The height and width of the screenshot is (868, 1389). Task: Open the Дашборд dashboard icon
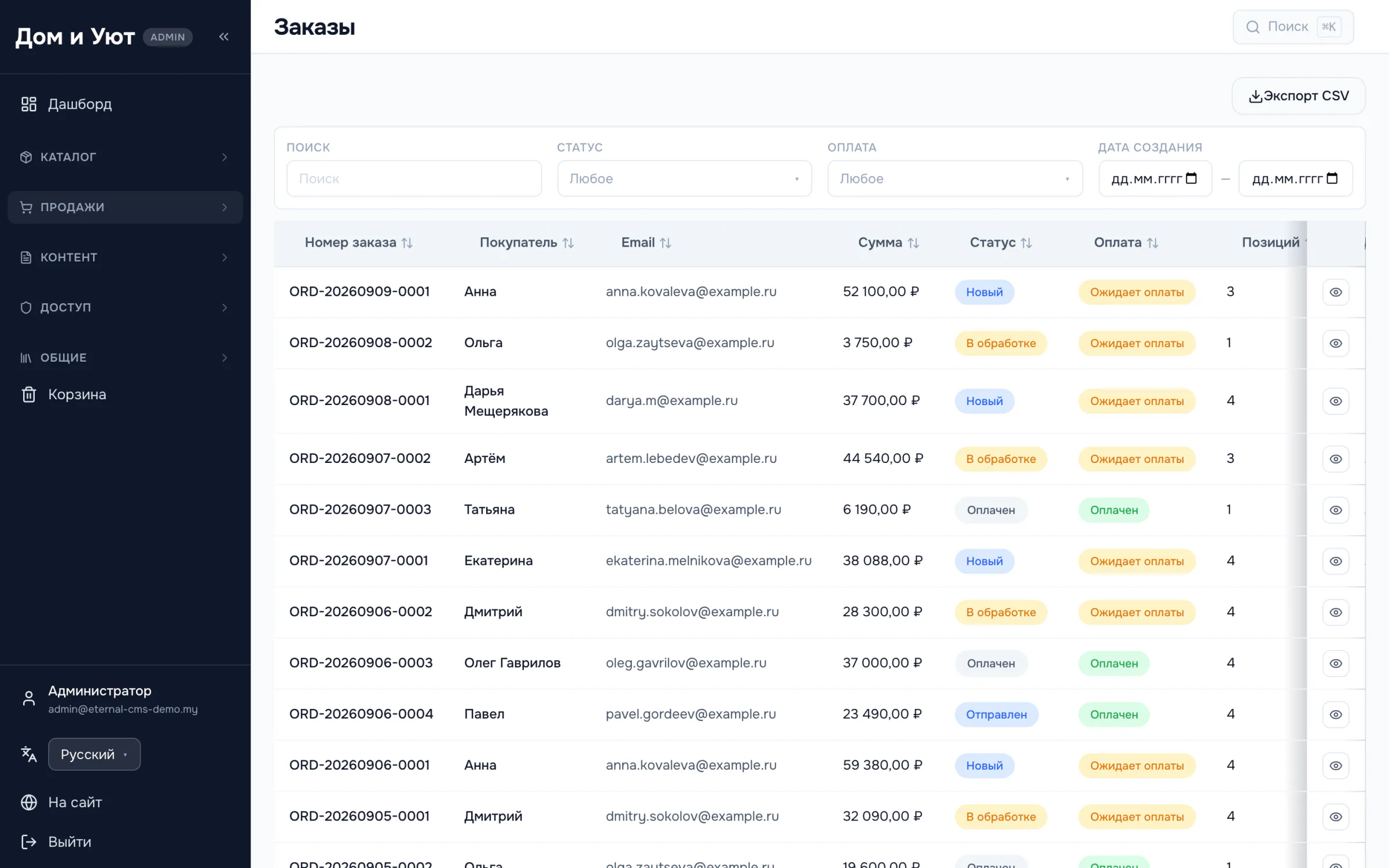click(29, 104)
